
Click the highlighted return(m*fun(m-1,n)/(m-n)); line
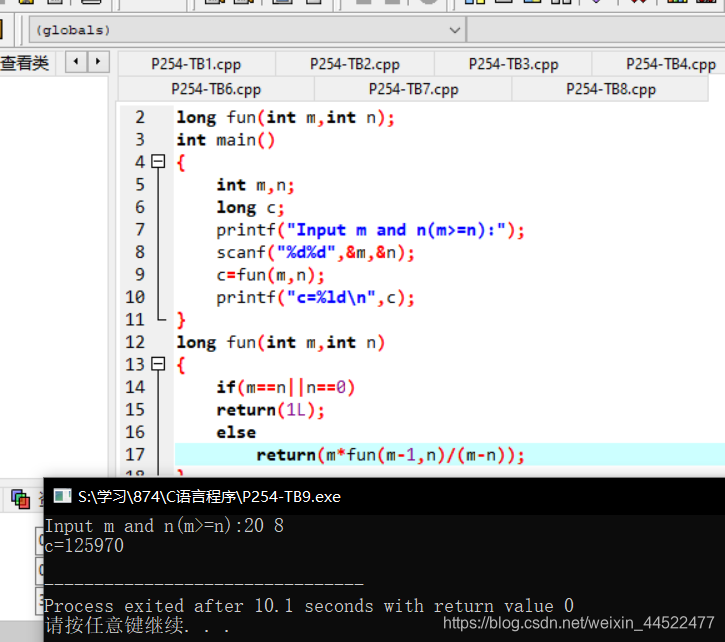390,455
